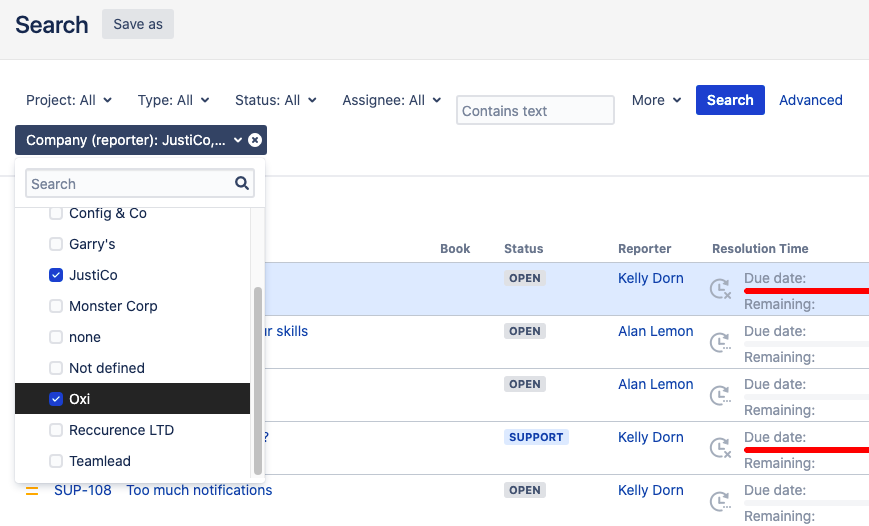869x526 pixels.
Task: Click the SLA clock icon in SUP-108 row
Action: pyautogui.click(x=720, y=502)
